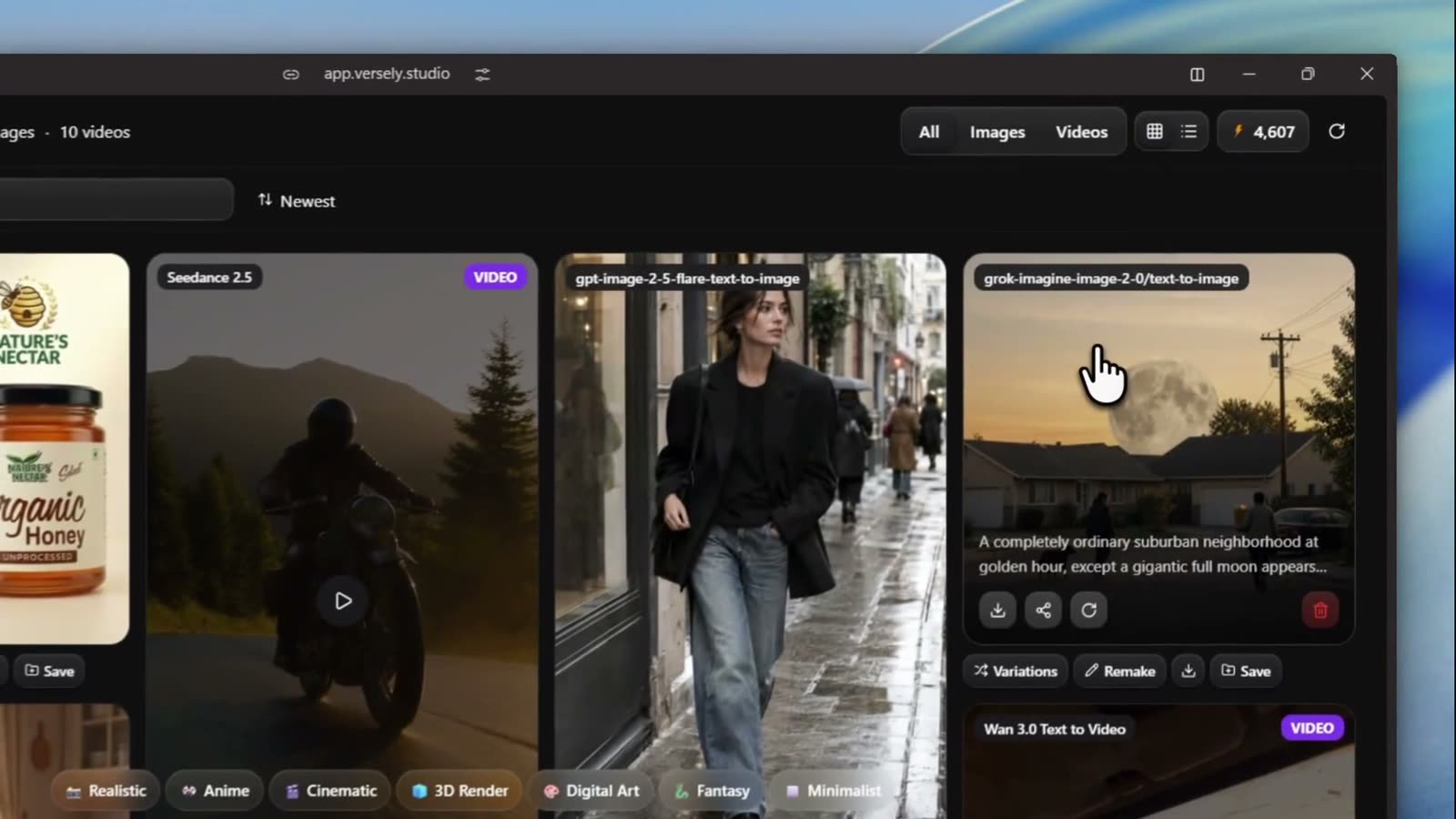Switch to grid view layout
This screenshot has height=819, width=1456.
coord(1155,131)
